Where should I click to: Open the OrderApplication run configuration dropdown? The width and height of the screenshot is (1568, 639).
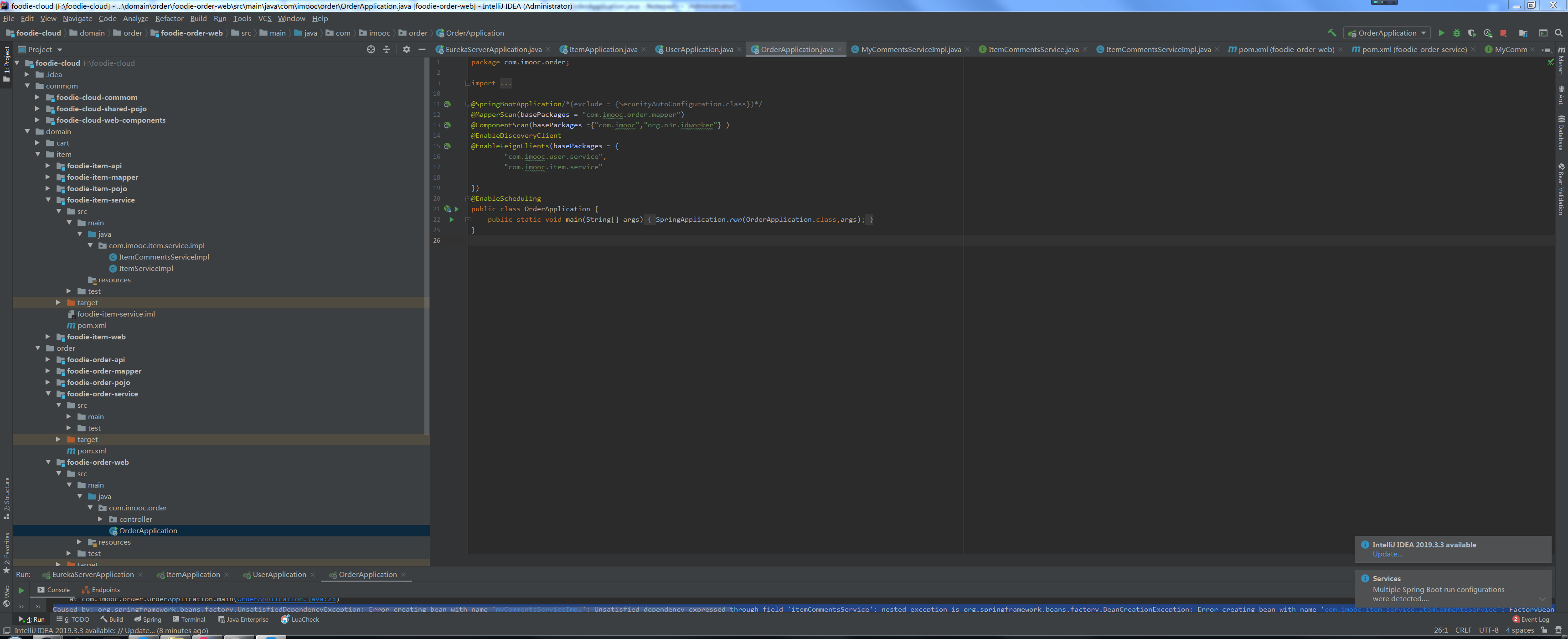(x=1387, y=33)
